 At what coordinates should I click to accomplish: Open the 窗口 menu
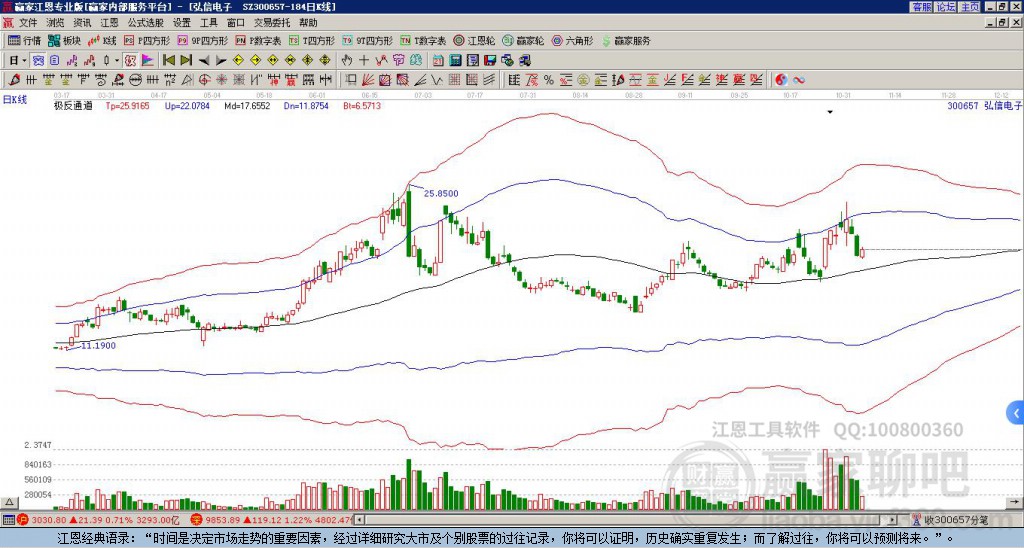236,23
